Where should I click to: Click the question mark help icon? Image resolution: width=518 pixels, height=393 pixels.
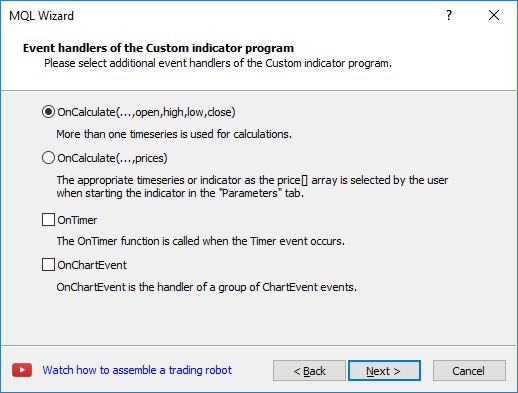point(449,15)
